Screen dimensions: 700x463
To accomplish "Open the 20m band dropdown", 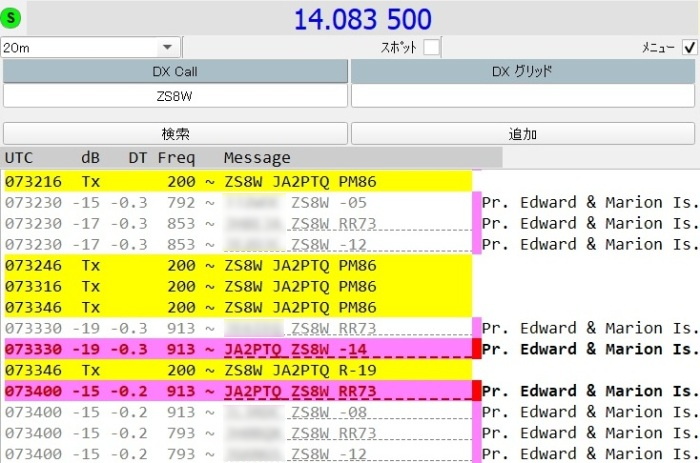I will click(91, 47).
